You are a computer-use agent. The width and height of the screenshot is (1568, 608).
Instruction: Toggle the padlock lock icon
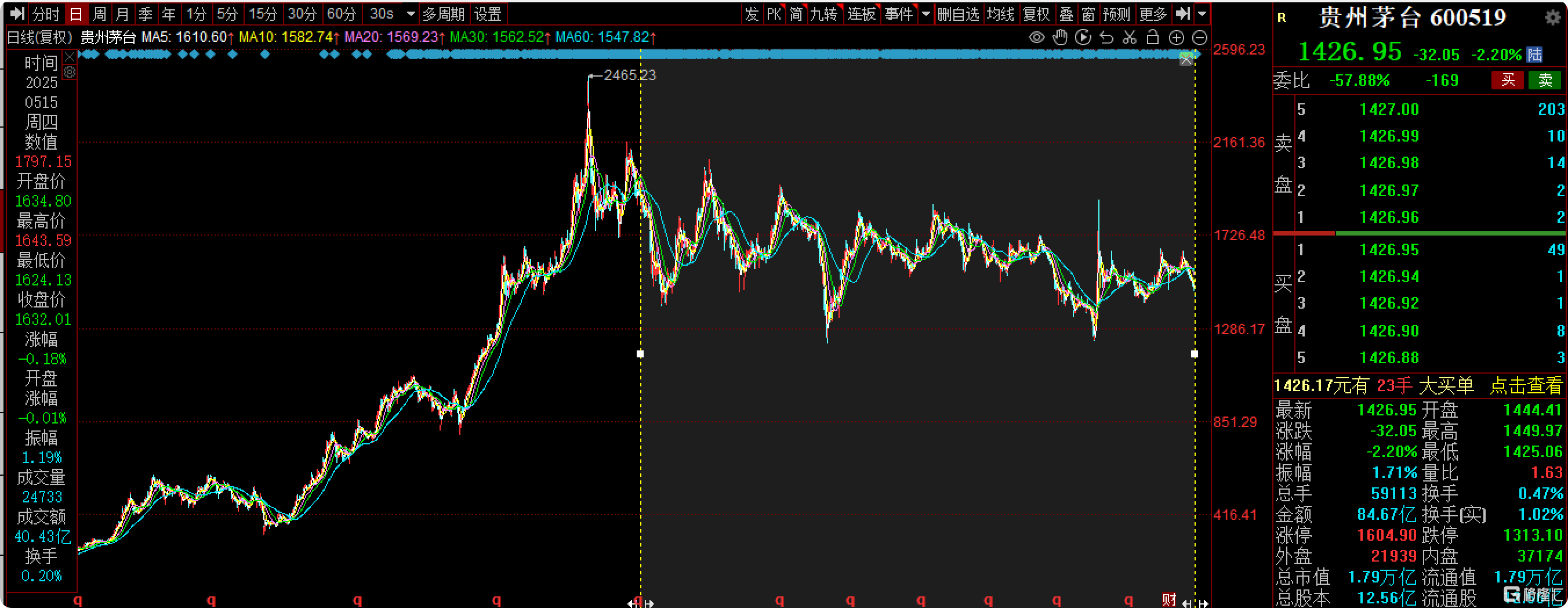pos(1152,38)
